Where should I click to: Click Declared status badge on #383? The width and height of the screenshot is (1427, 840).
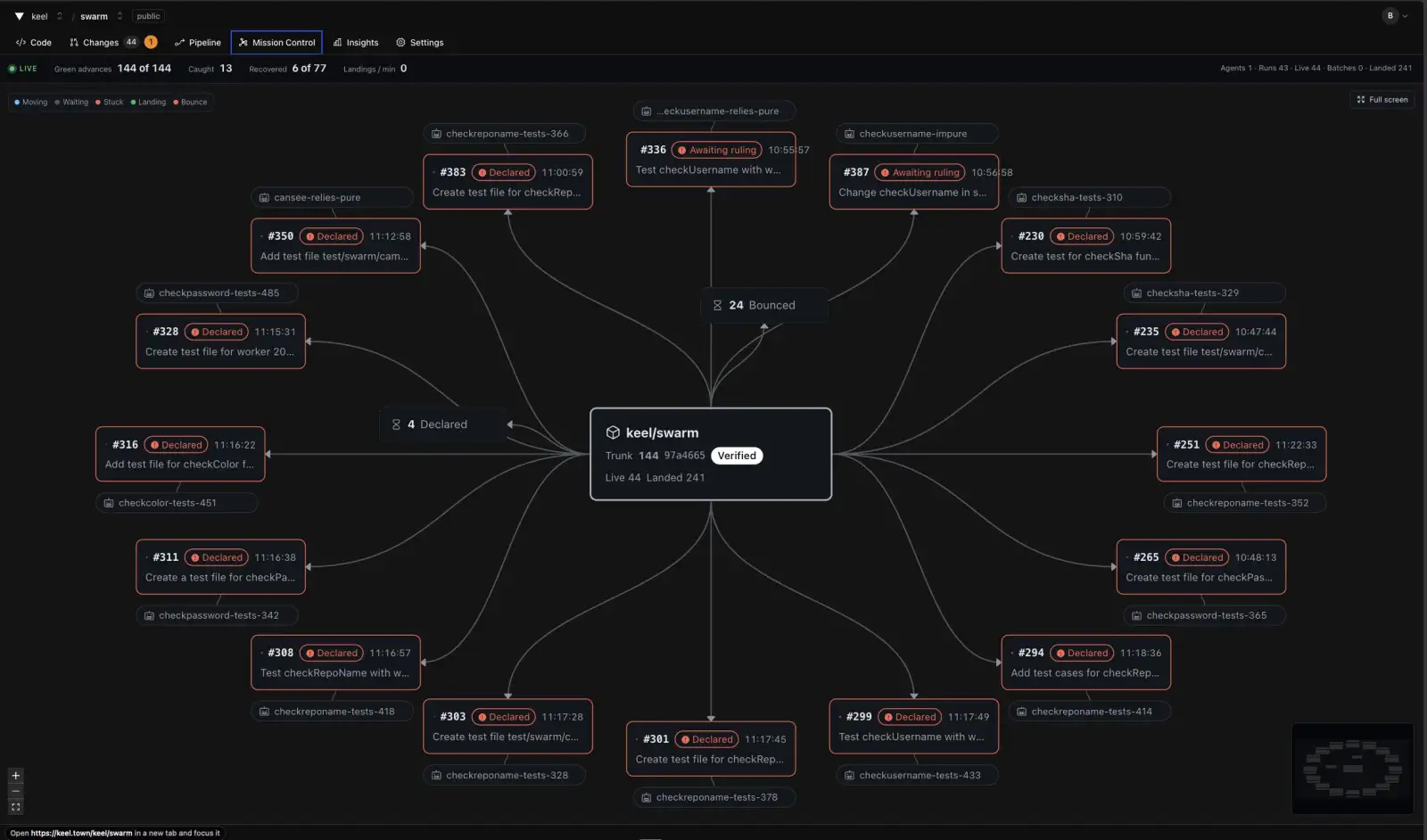click(x=505, y=172)
